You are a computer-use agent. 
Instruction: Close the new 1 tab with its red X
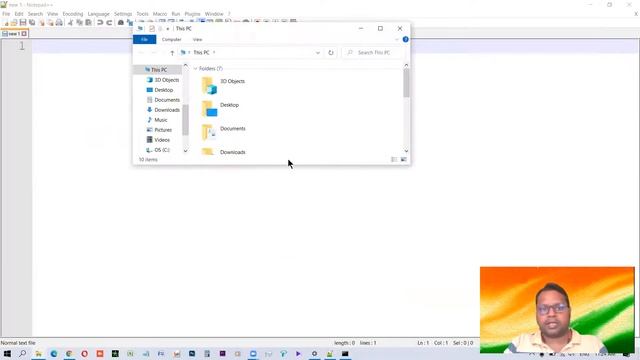(x=24, y=33)
